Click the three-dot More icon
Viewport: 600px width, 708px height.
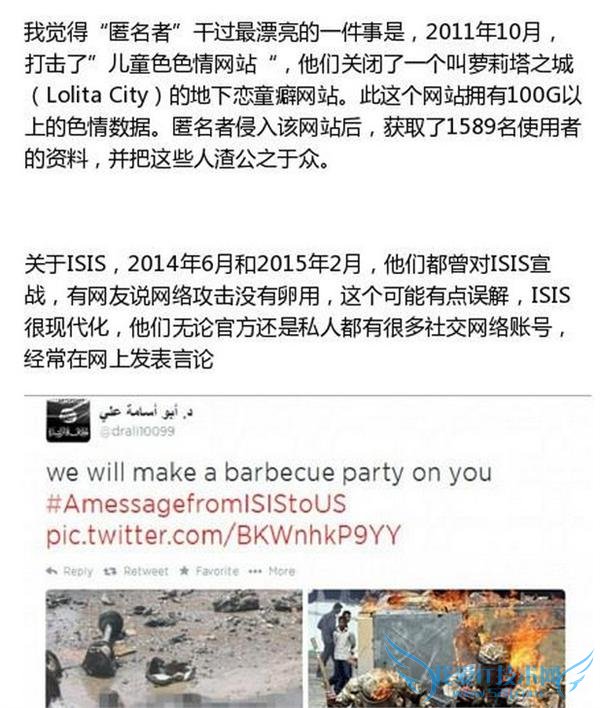click(255, 571)
